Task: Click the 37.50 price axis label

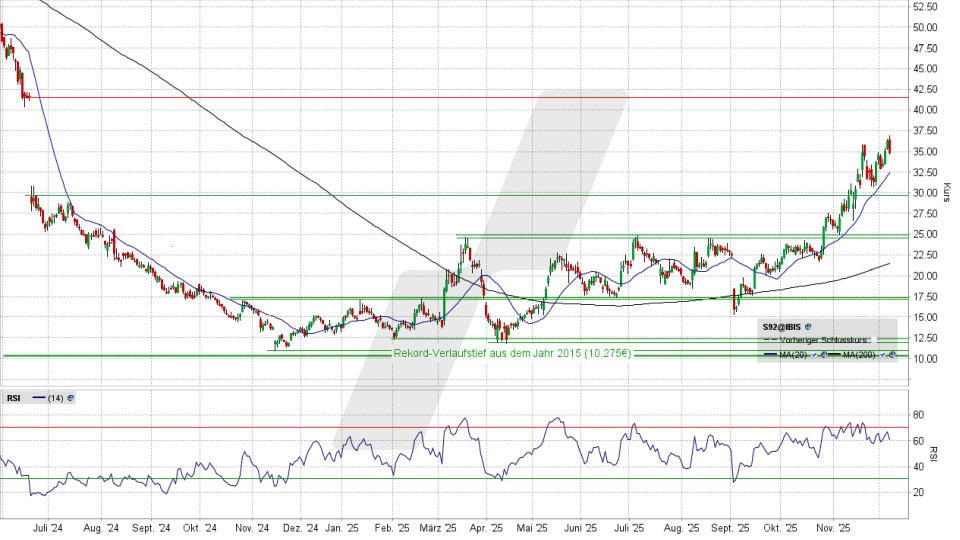Action: coord(925,131)
